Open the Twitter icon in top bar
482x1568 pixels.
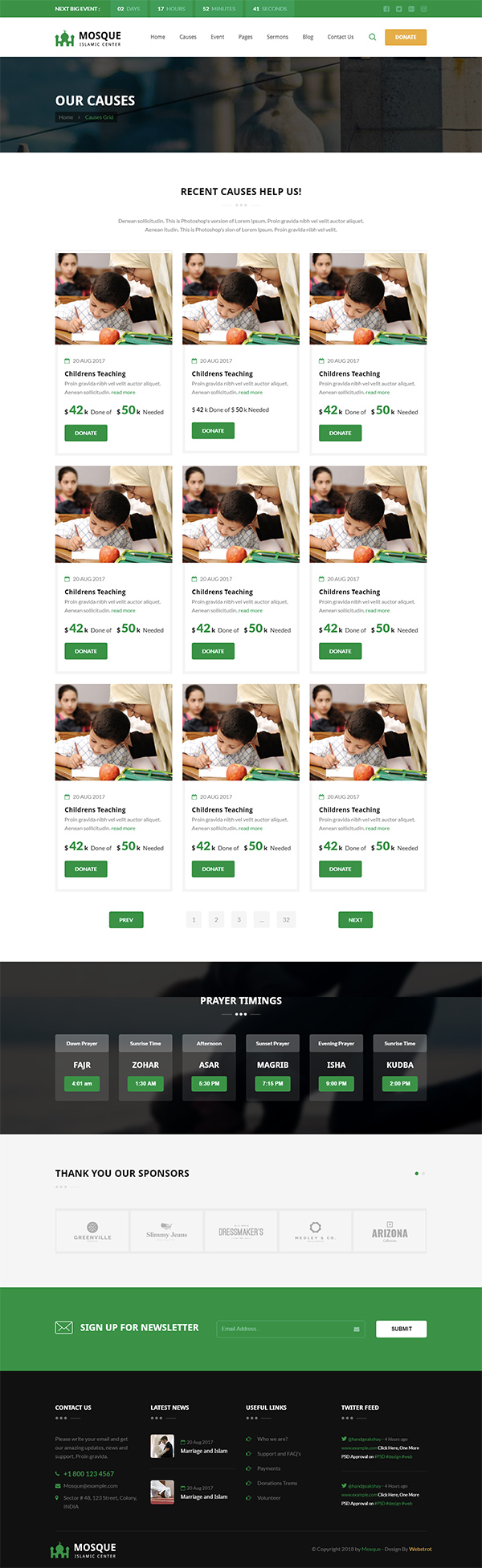[x=399, y=9]
